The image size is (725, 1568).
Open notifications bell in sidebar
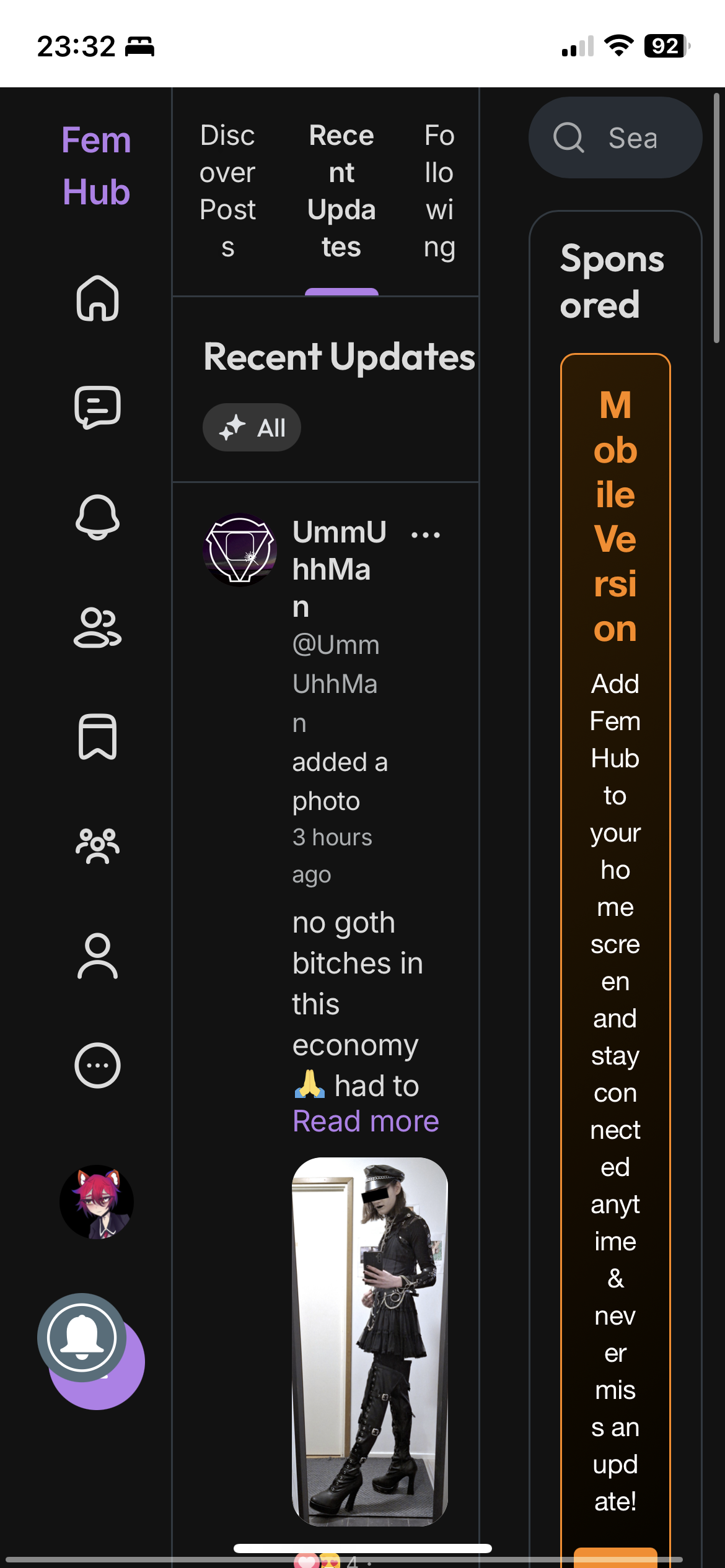97,517
